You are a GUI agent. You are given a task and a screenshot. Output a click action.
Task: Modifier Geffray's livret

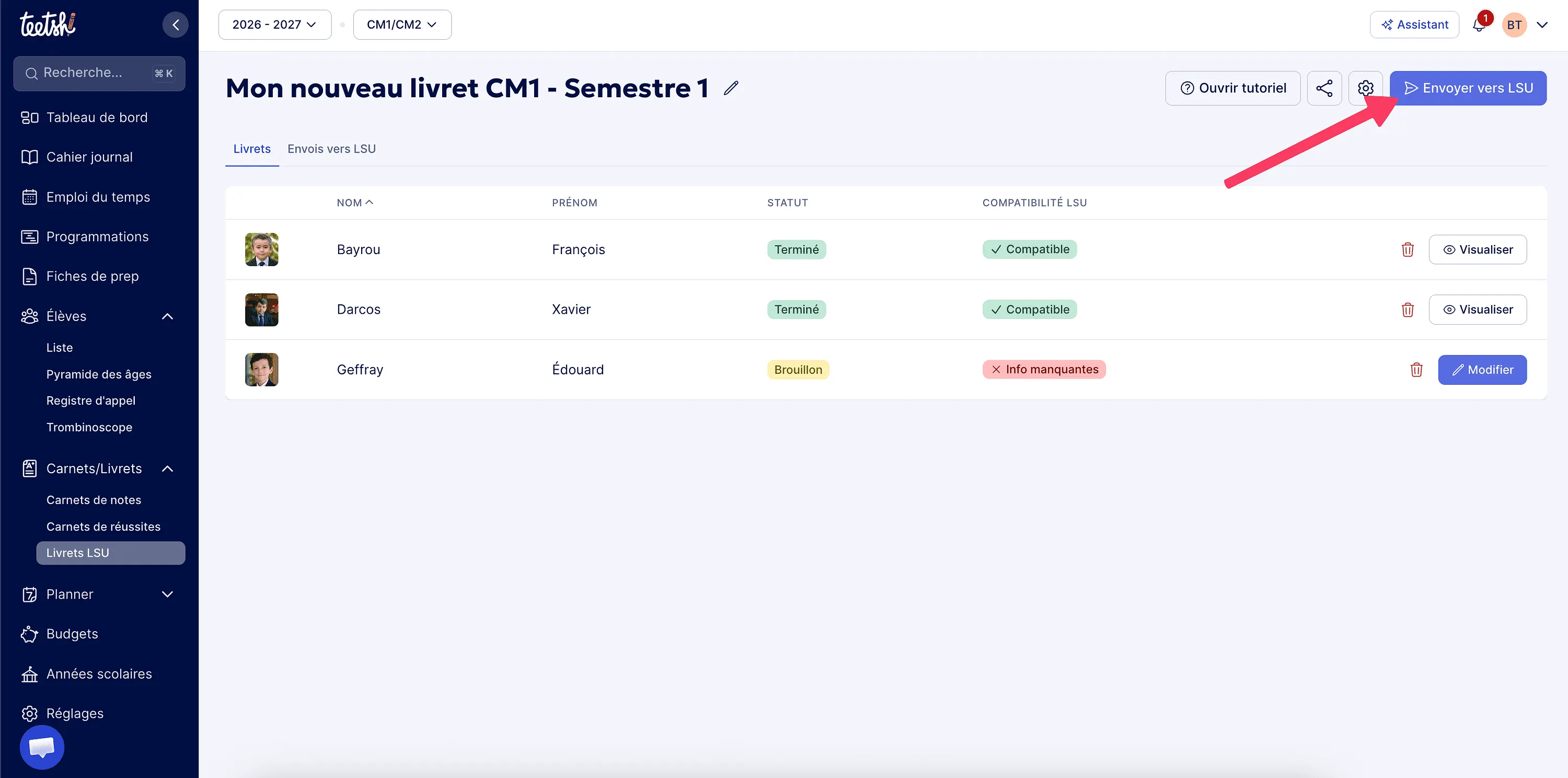click(x=1482, y=370)
